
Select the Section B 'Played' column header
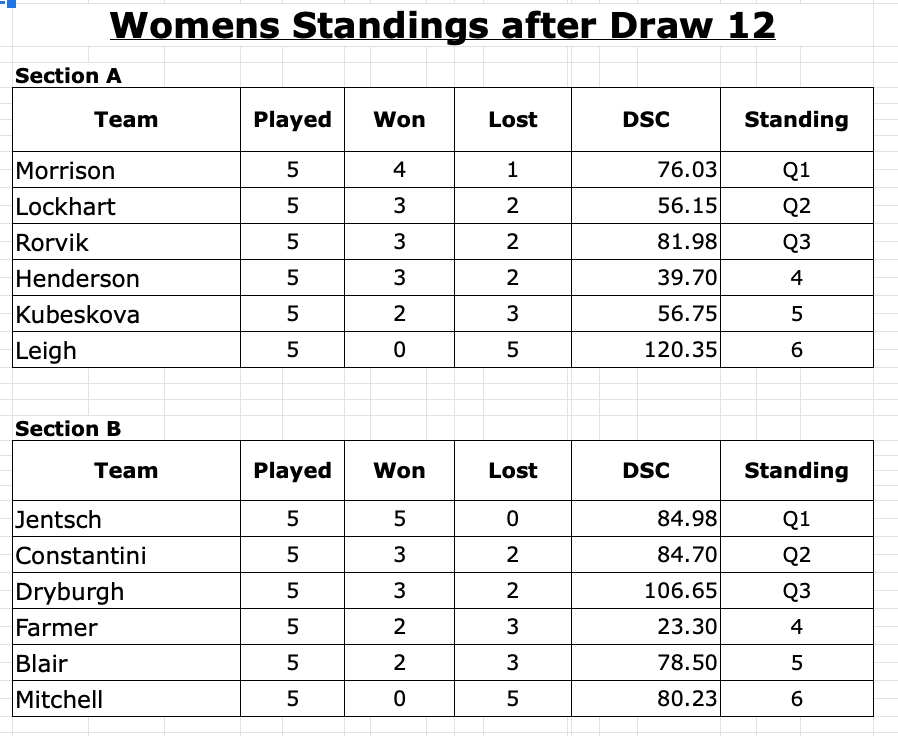[x=292, y=471]
